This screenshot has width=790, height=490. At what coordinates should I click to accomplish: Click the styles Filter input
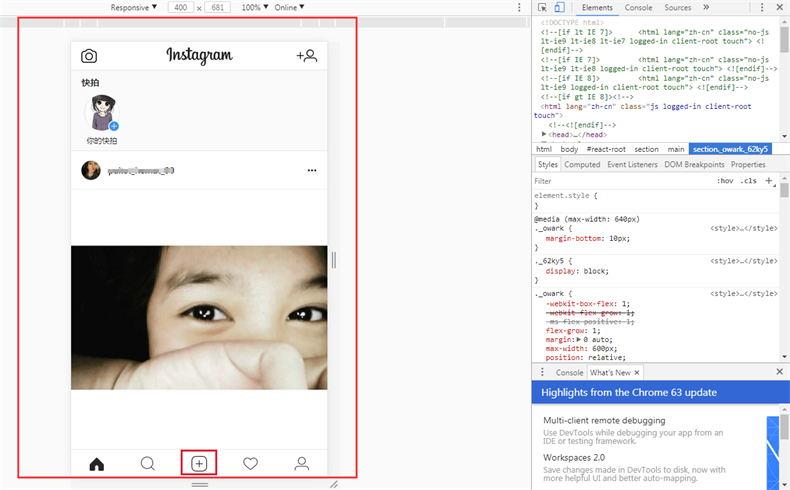click(622, 181)
